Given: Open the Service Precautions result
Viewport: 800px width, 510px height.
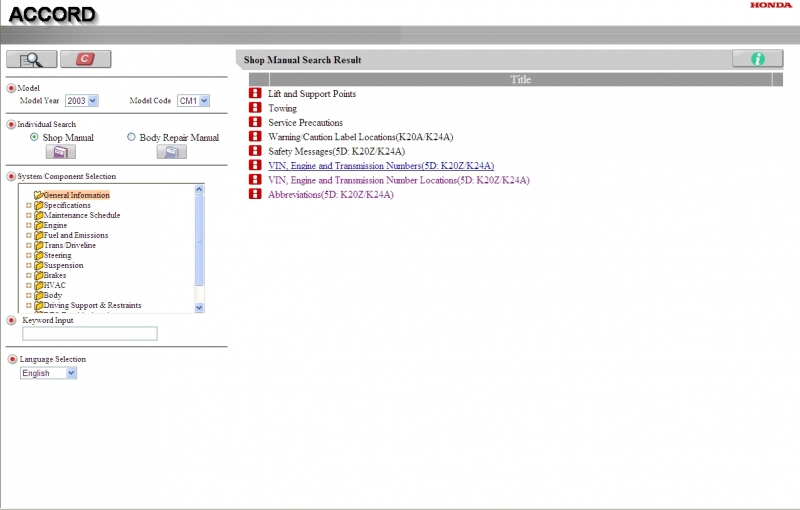Looking at the screenshot, I should pyautogui.click(x=306, y=122).
